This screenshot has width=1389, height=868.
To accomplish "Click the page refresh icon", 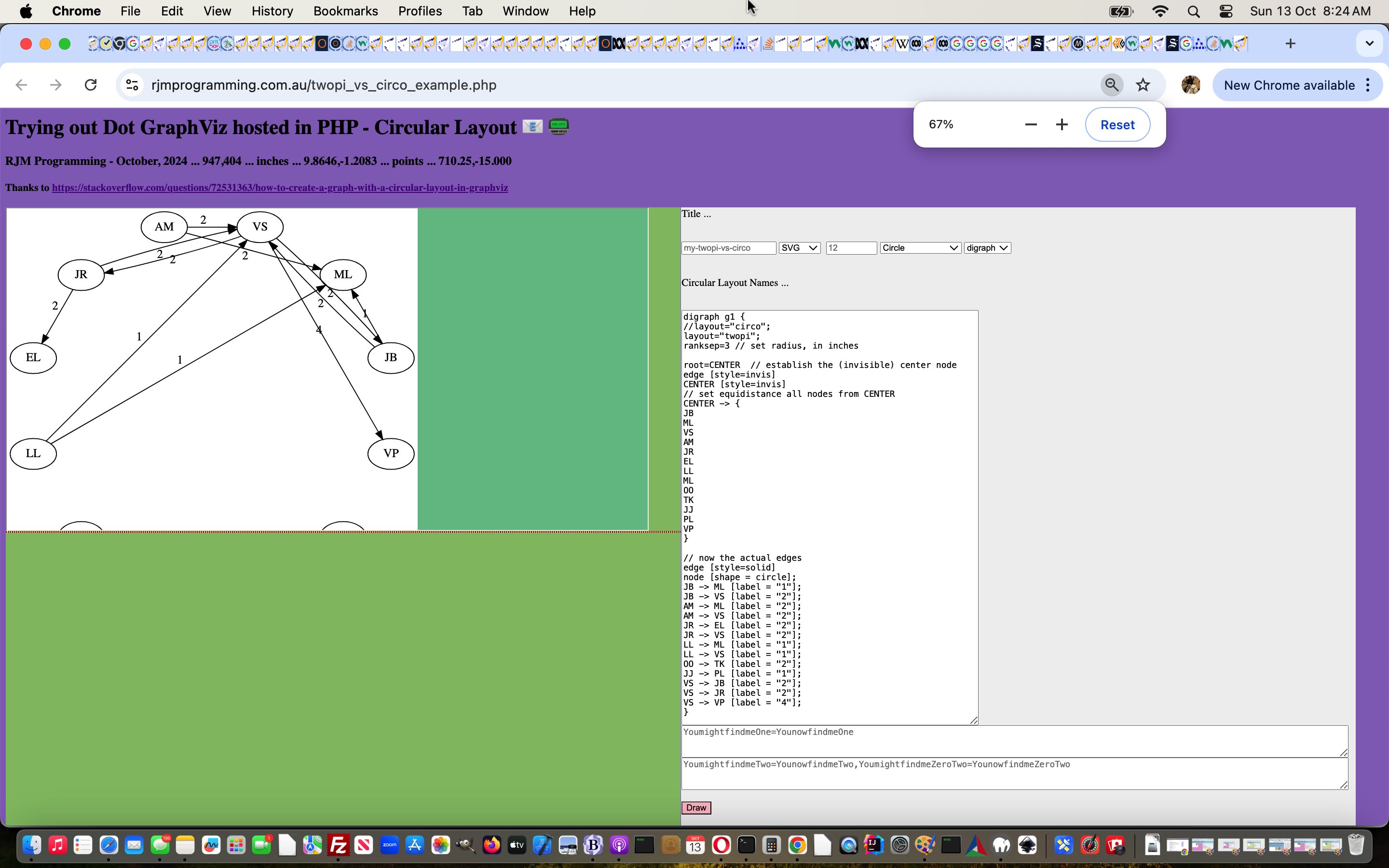I will click(91, 85).
